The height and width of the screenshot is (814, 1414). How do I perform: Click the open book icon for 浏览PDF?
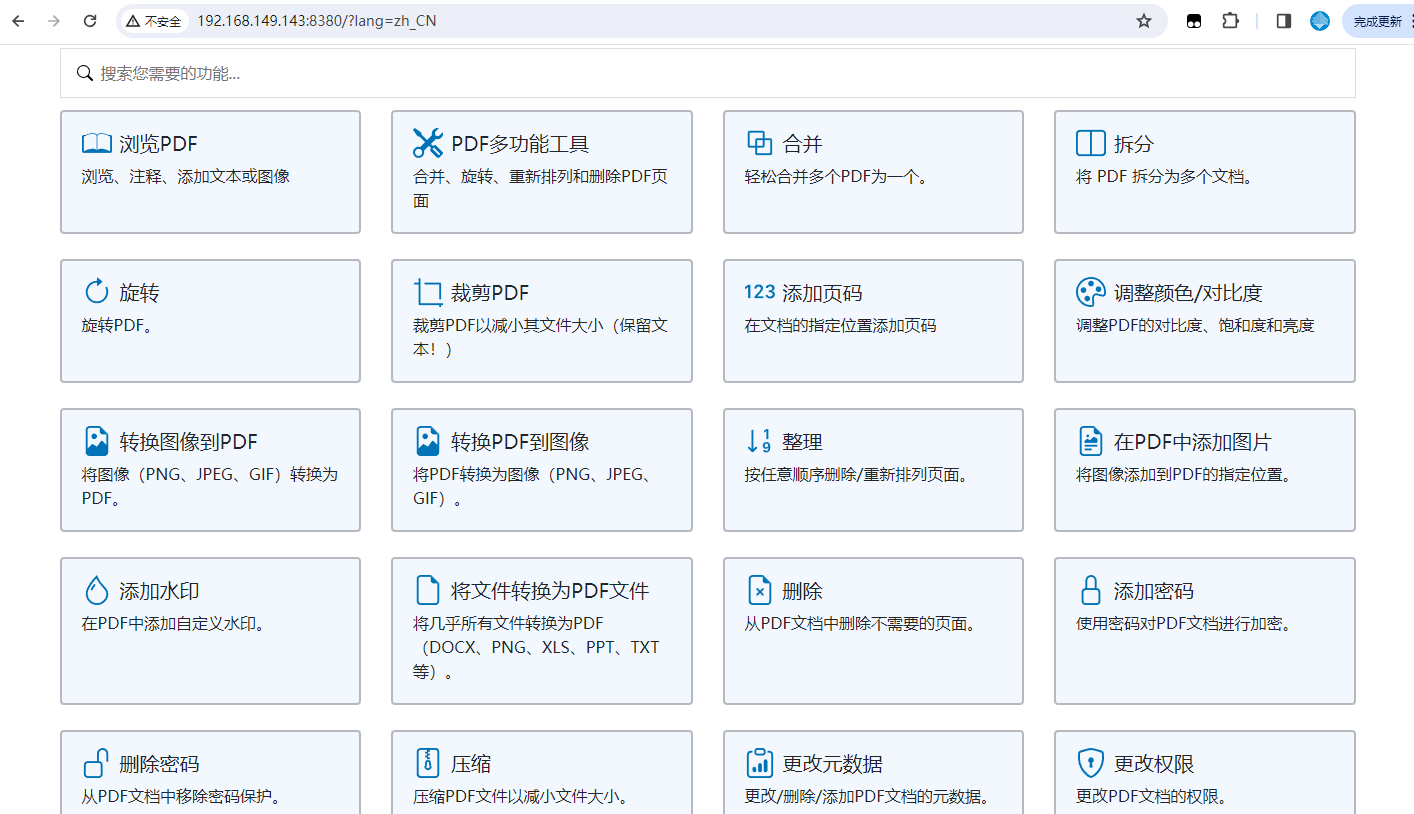click(x=96, y=144)
